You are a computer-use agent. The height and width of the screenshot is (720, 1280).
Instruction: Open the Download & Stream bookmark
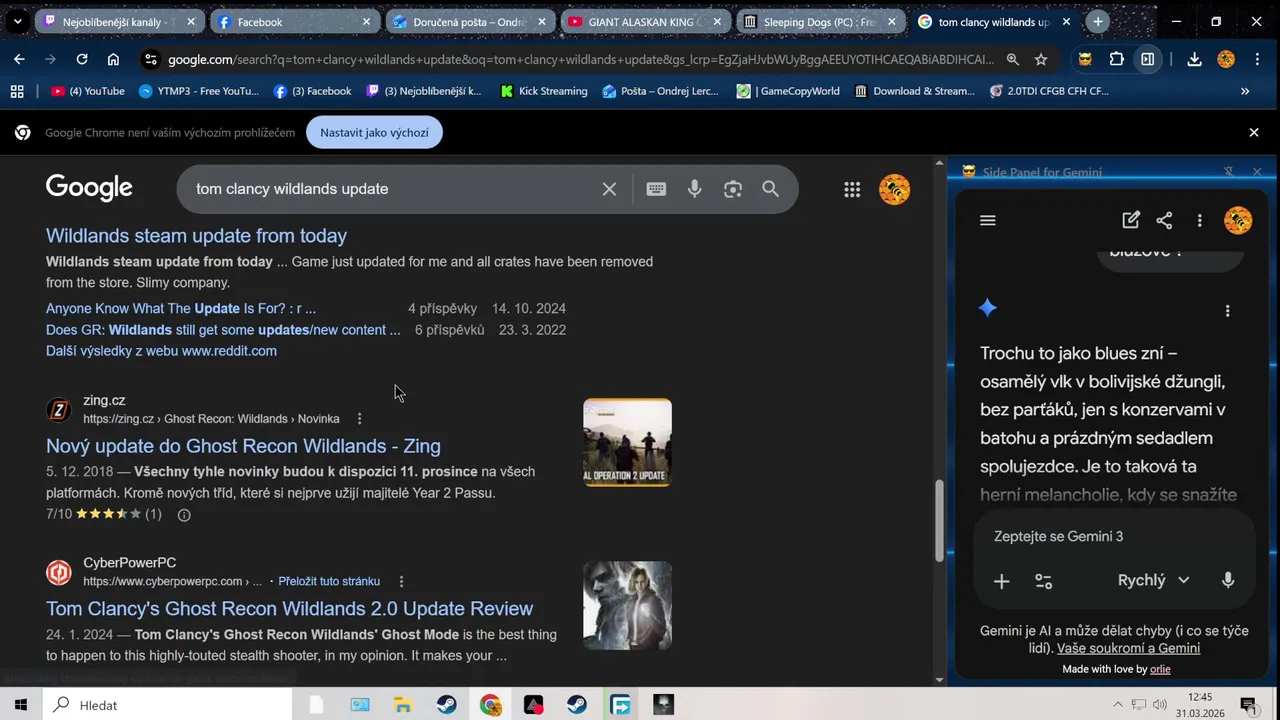click(915, 91)
